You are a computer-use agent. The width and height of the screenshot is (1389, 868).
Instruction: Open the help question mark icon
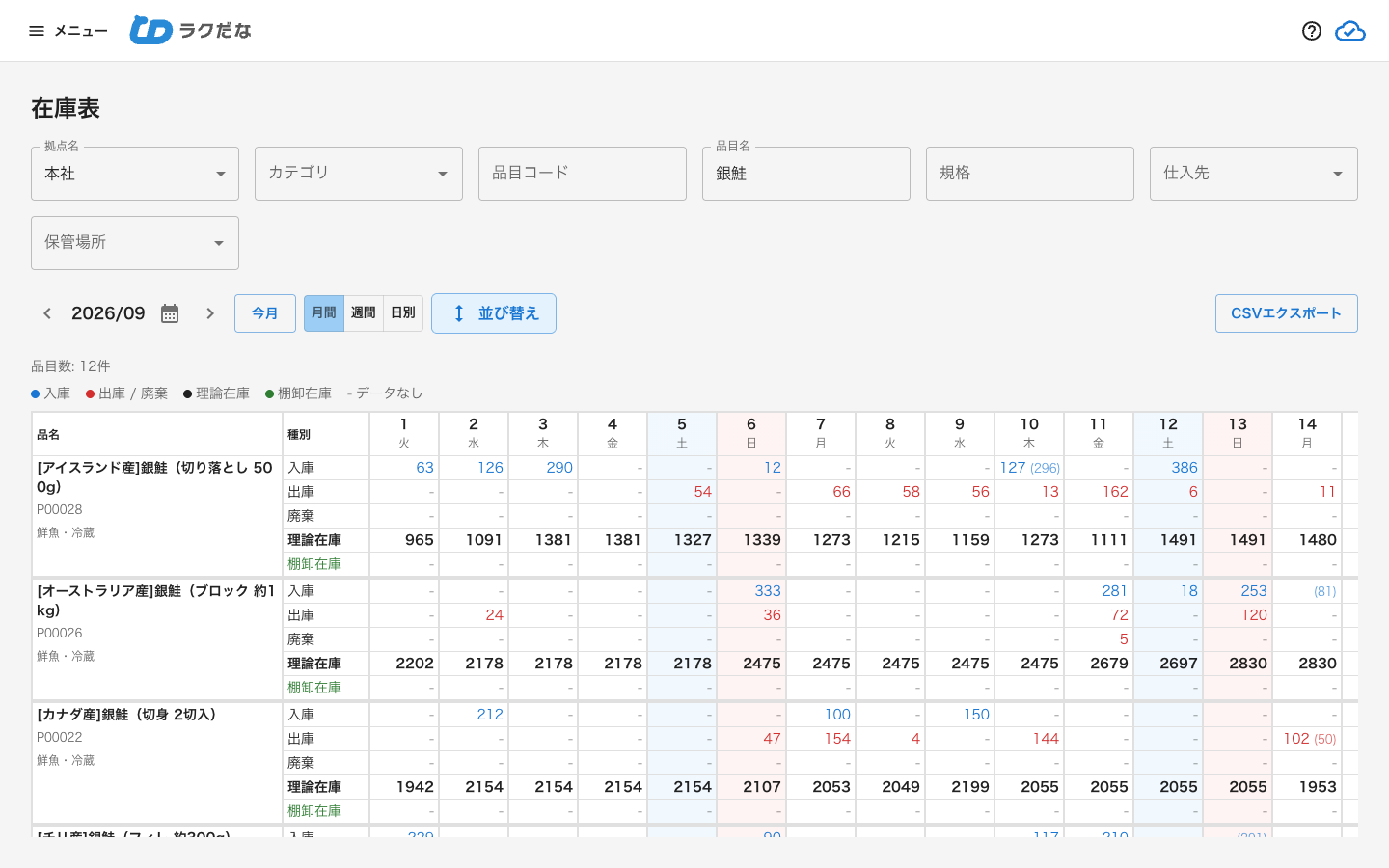(x=1312, y=31)
